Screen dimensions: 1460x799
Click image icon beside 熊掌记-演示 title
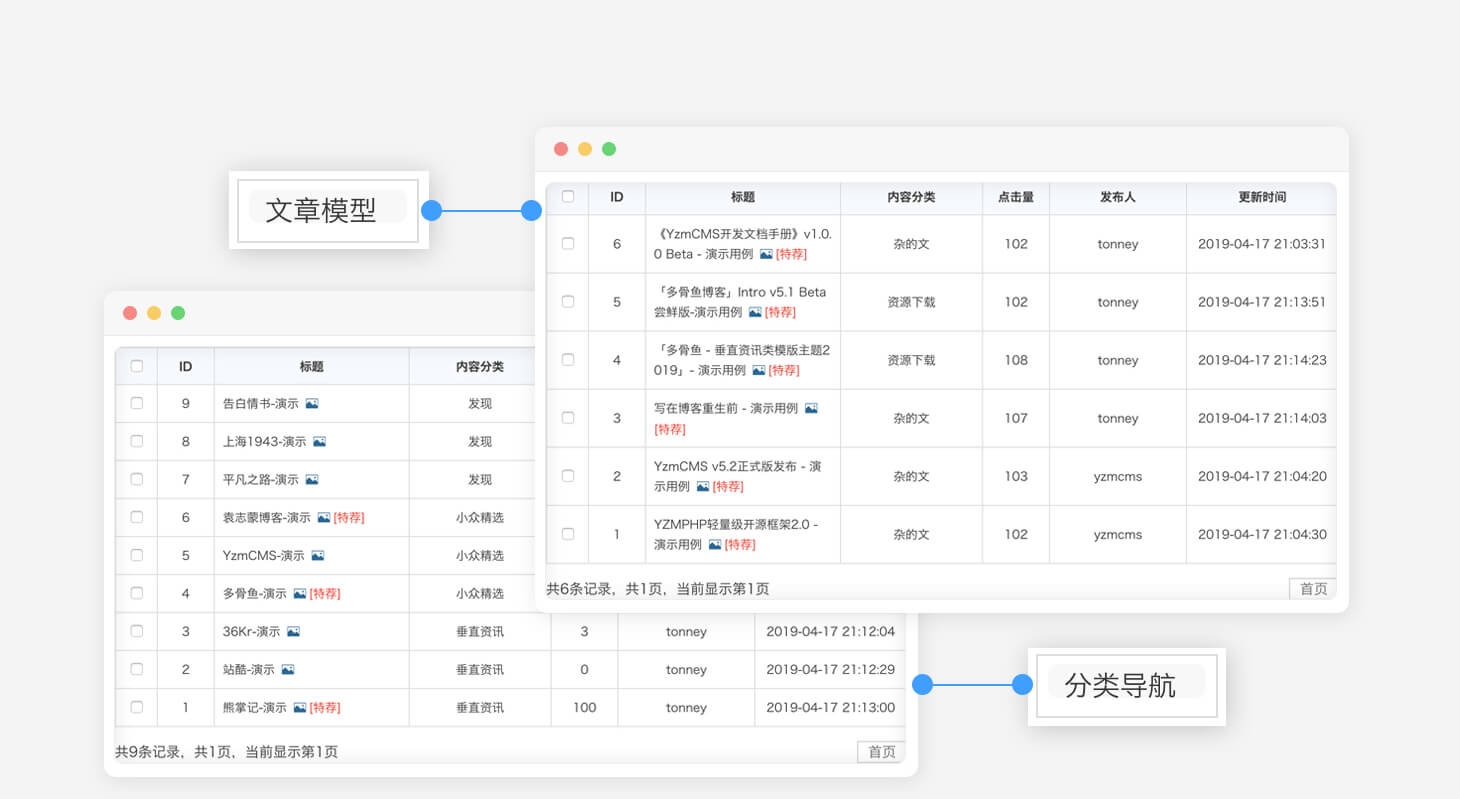click(300, 708)
